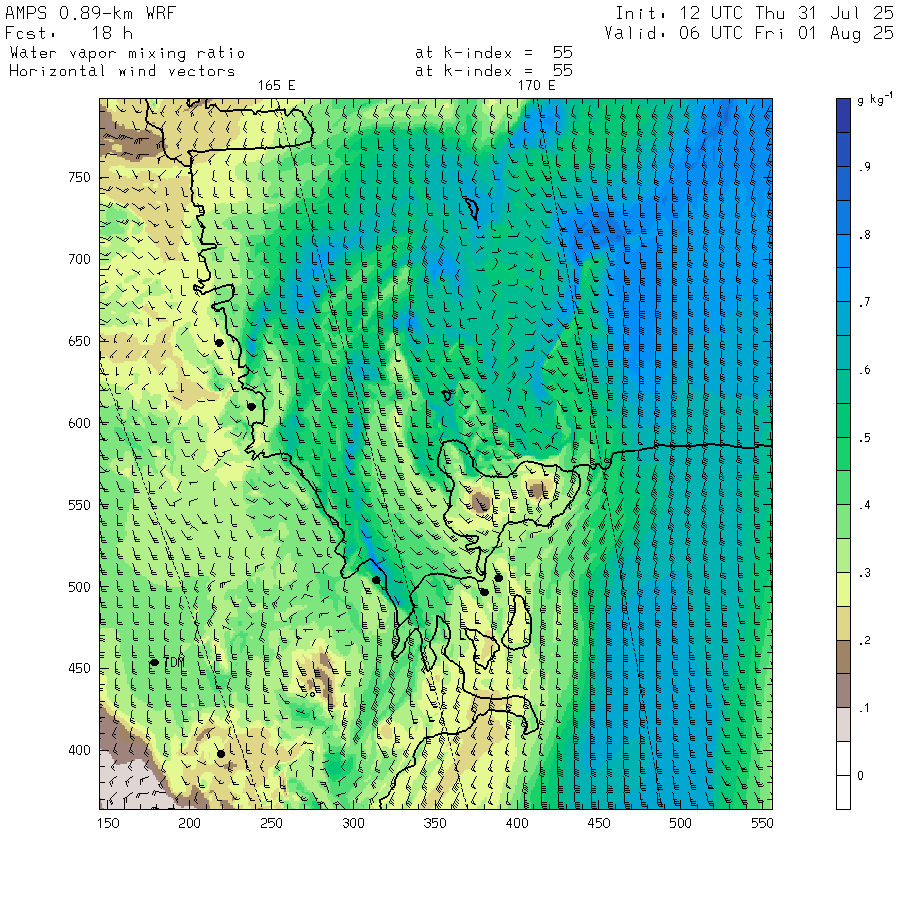
Task: Click the 'g kg-1' colorbar units label
Action: [x=874, y=99]
